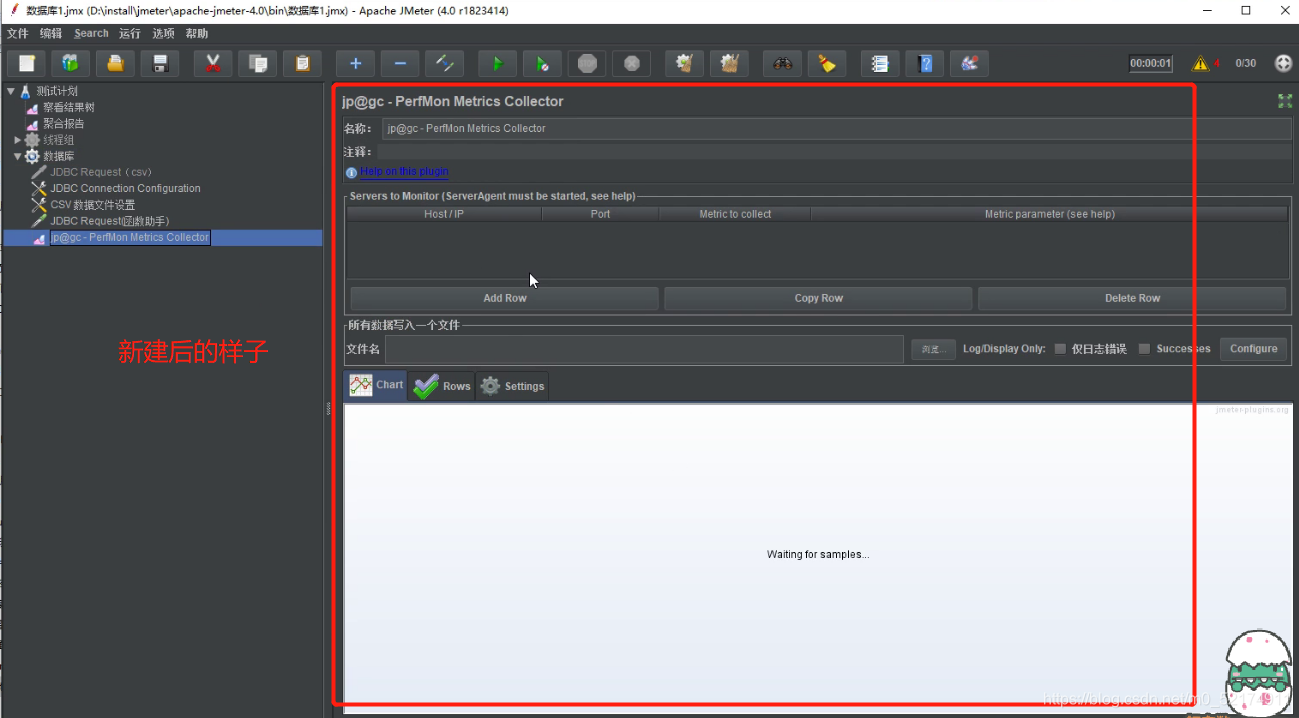Click the New test plan toolbar icon

tap(27, 63)
